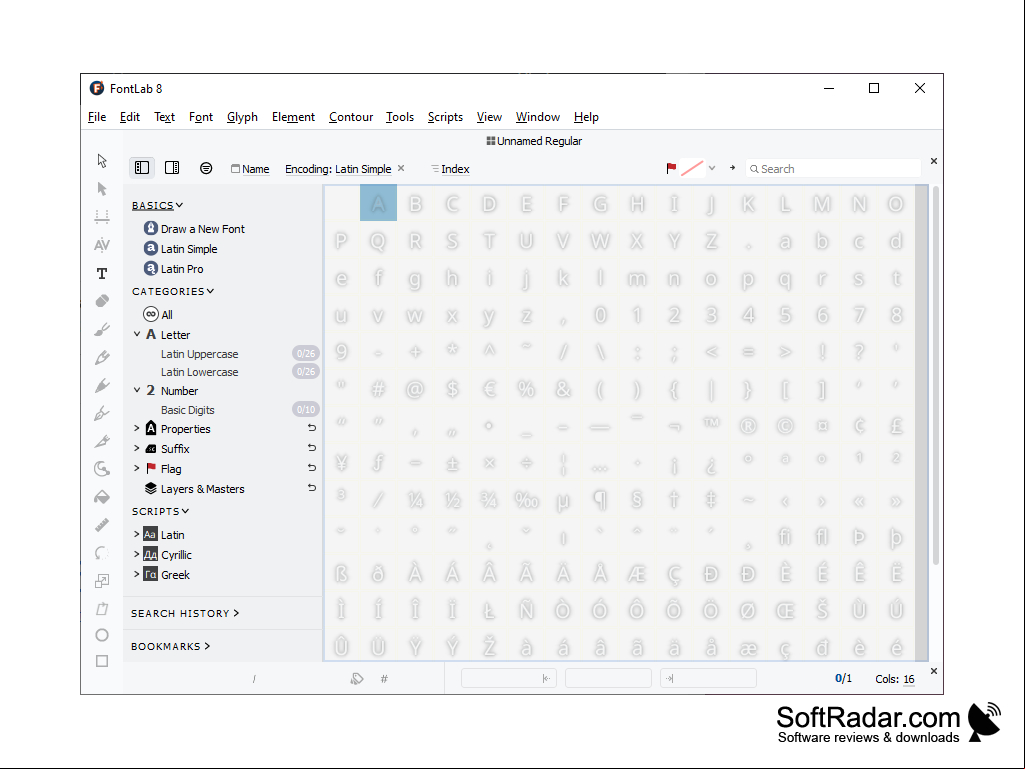This screenshot has width=1025, height=769.
Task: Reset the Layers & Masters filter
Action: click(x=312, y=488)
